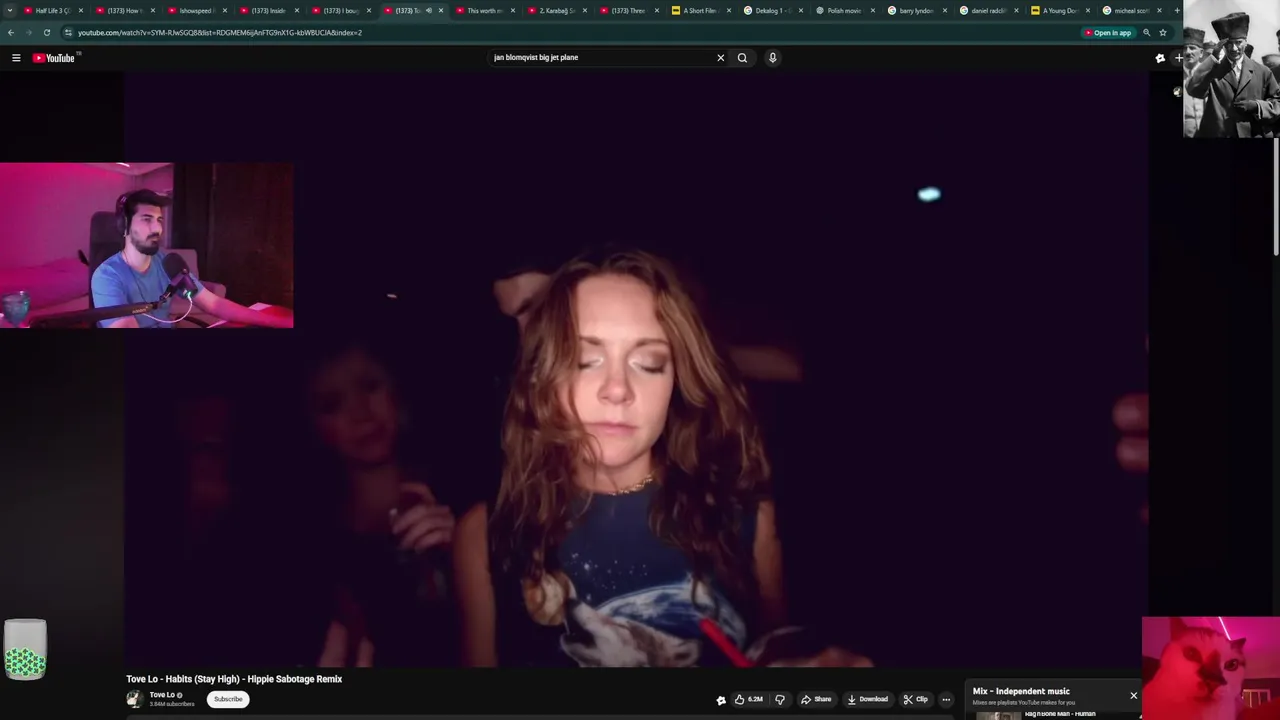Create a Clip of the video
Viewport: 1280px width, 720px height.
pyautogui.click(x=915, y=699)
